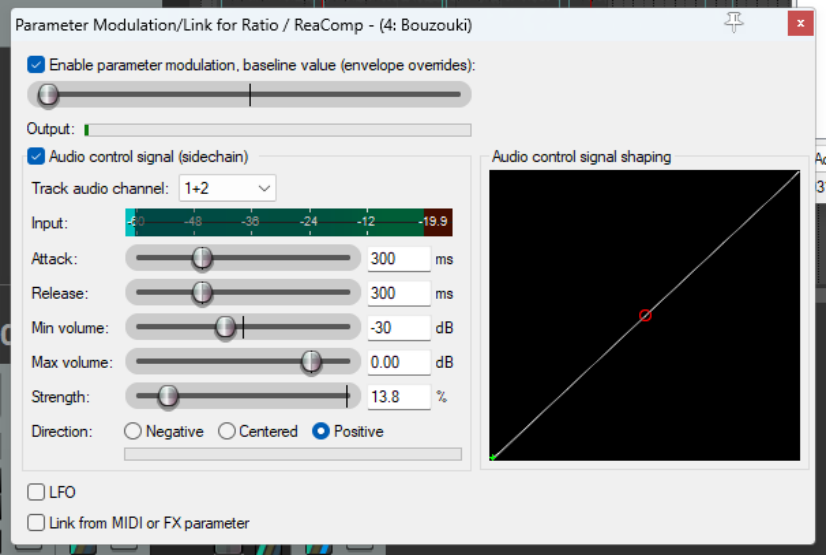Click the red curve point in shaping graph
This screenshot has width=826, height=555.
(x=645, y=315)
